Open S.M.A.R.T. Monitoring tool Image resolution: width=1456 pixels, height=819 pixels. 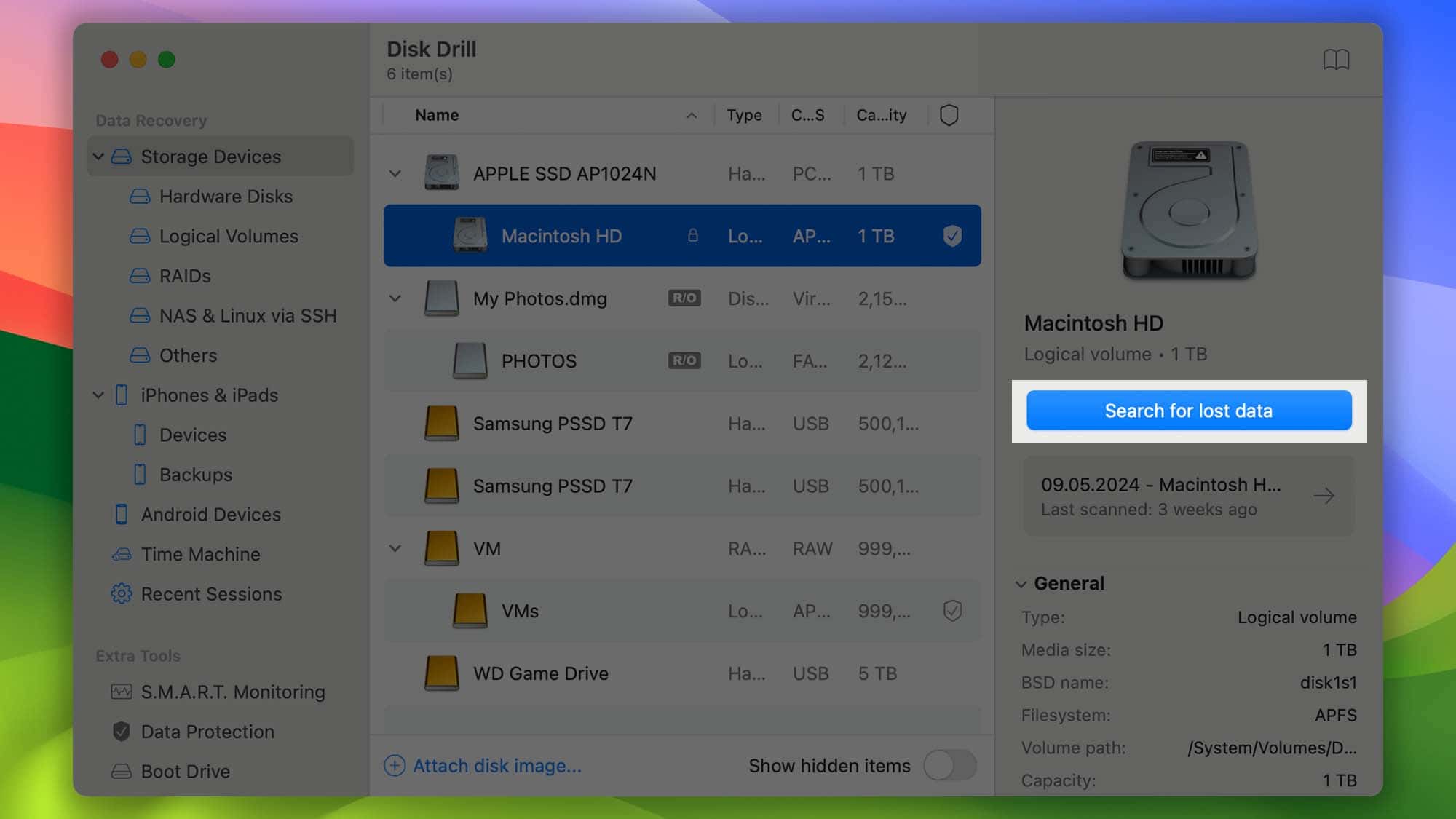point(232,692)
